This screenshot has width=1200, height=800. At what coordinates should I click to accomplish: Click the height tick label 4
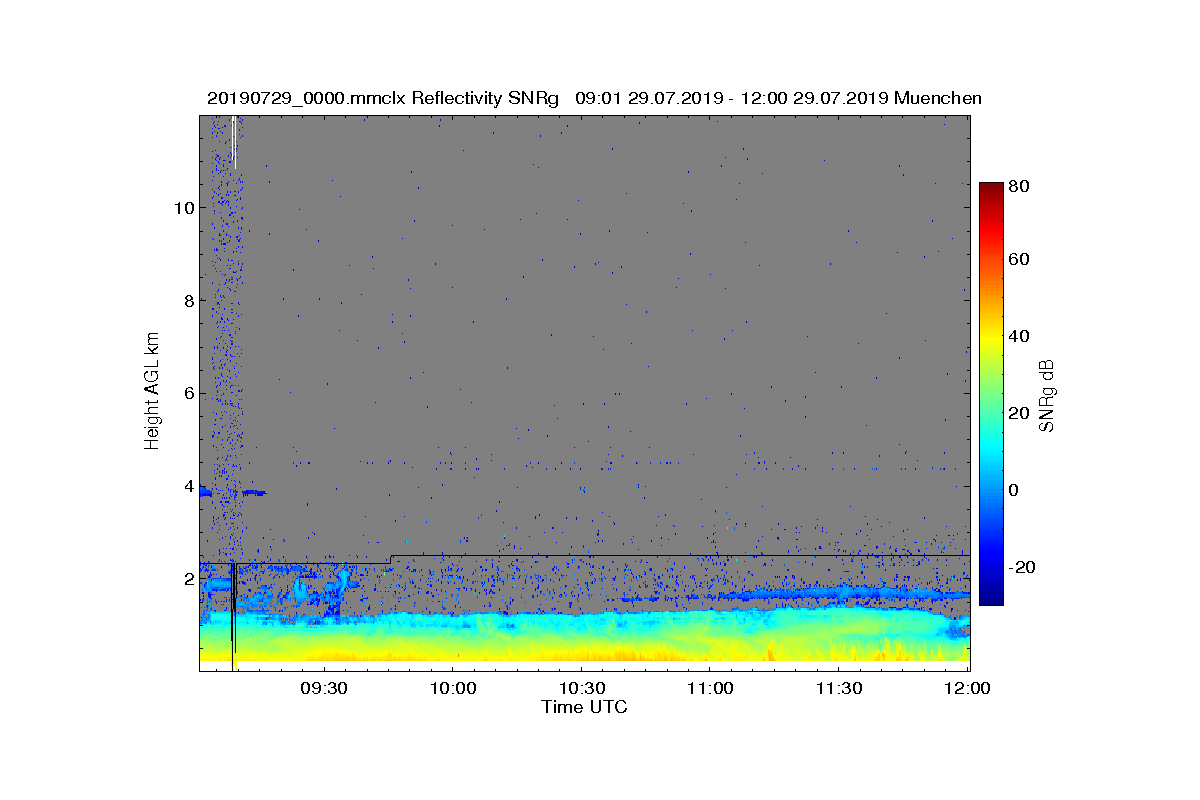pyautogui.click(x=187, y=486)
